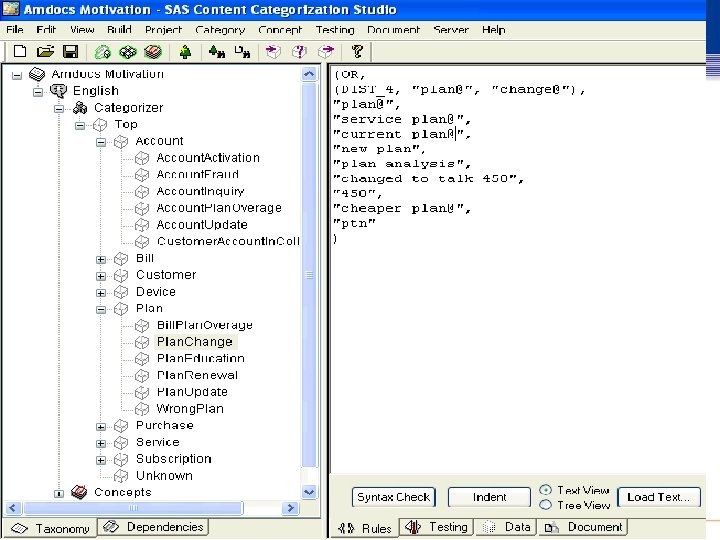The image size is (720, 540).
Task: Switch to the Data tab
Action: (x=507, y=527)
